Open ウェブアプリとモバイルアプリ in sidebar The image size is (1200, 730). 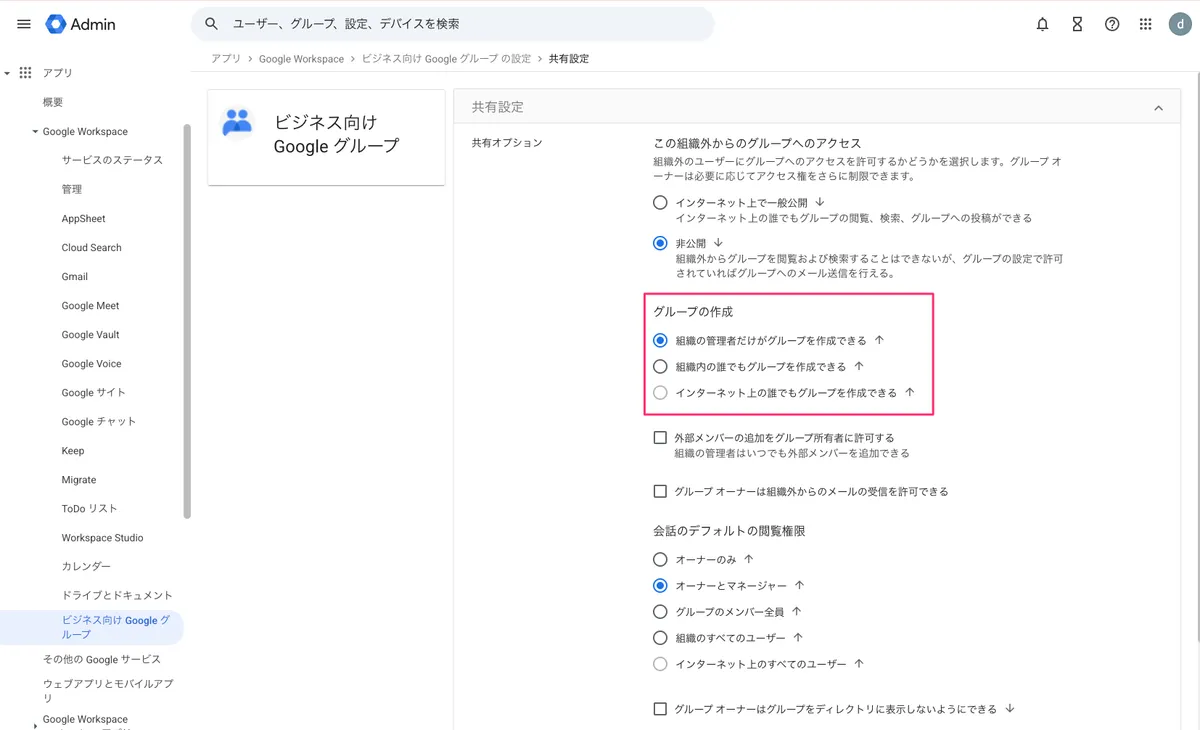[108, 691]
